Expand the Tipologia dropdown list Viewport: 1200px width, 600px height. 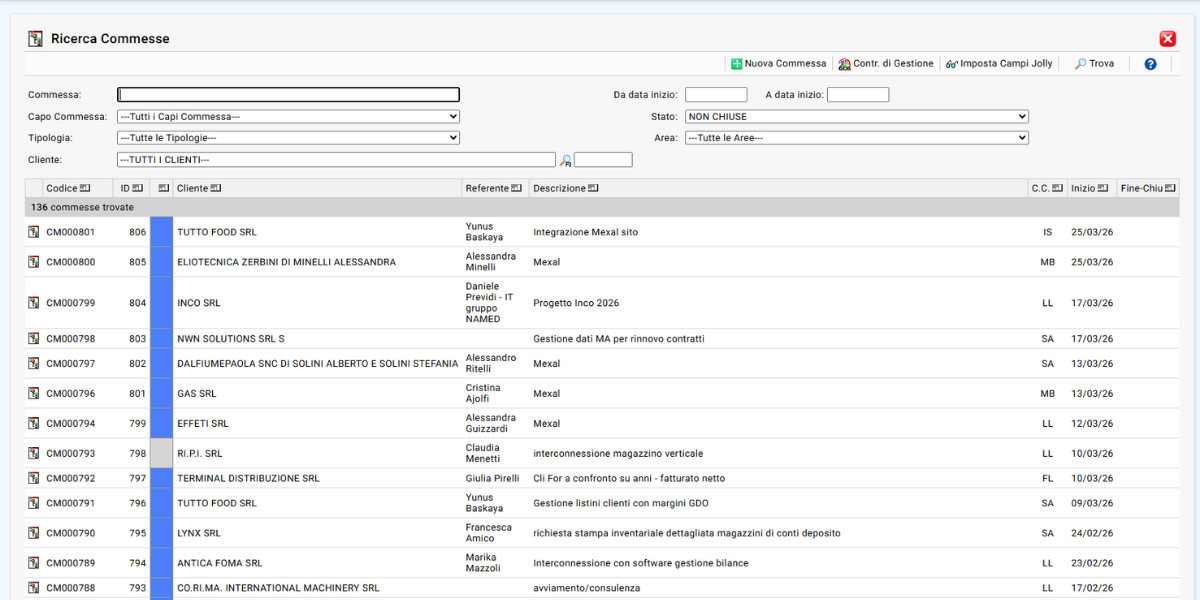click(288, 138)
